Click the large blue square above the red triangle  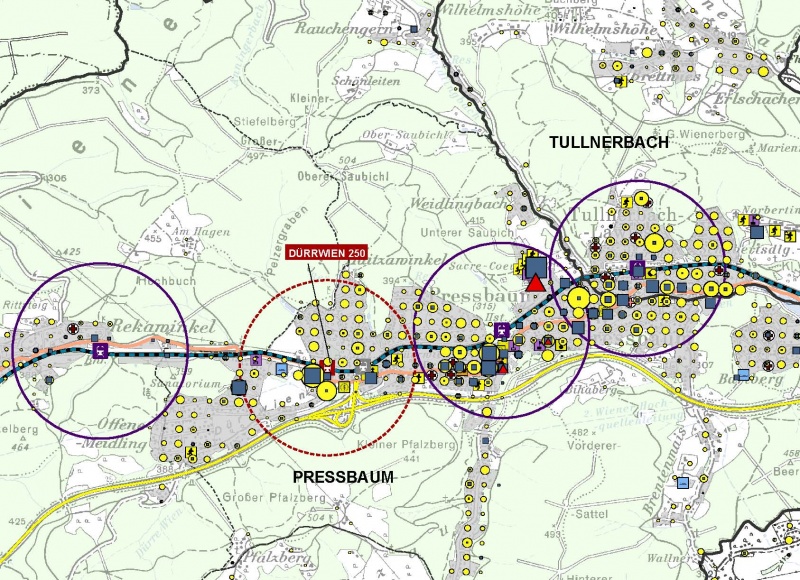tap(536, 267)
